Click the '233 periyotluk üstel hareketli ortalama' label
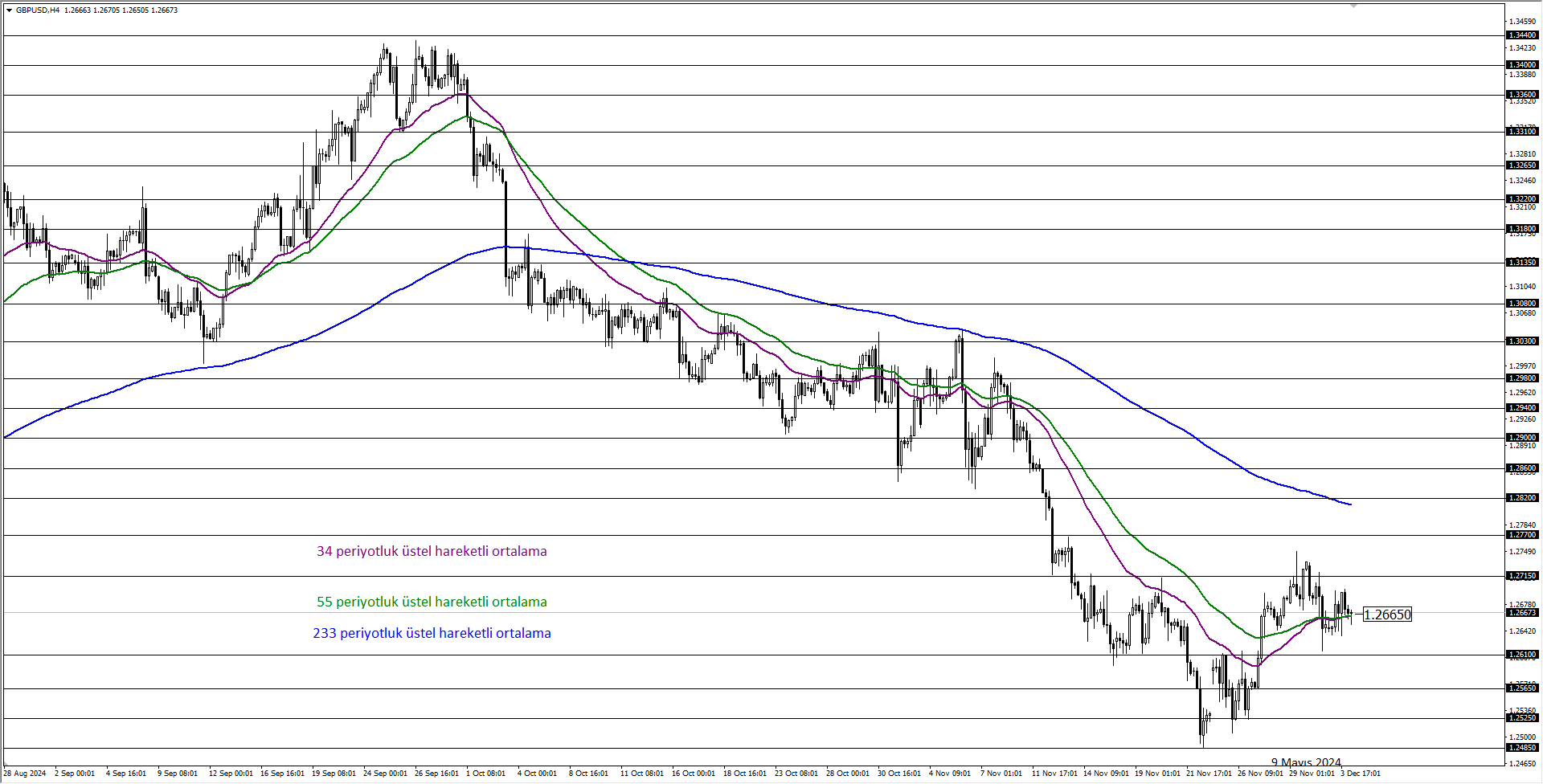 tap(432, 633)
